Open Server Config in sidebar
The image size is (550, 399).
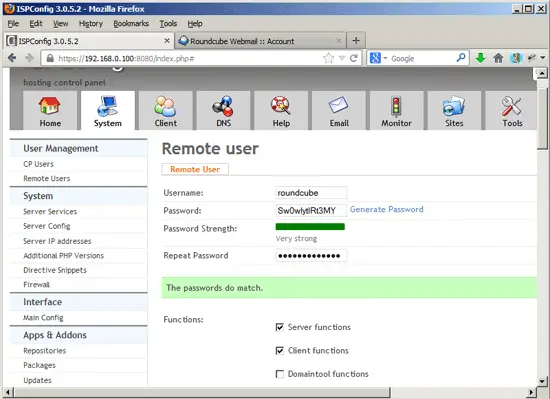pyautogui.click(x=47, y=226)
